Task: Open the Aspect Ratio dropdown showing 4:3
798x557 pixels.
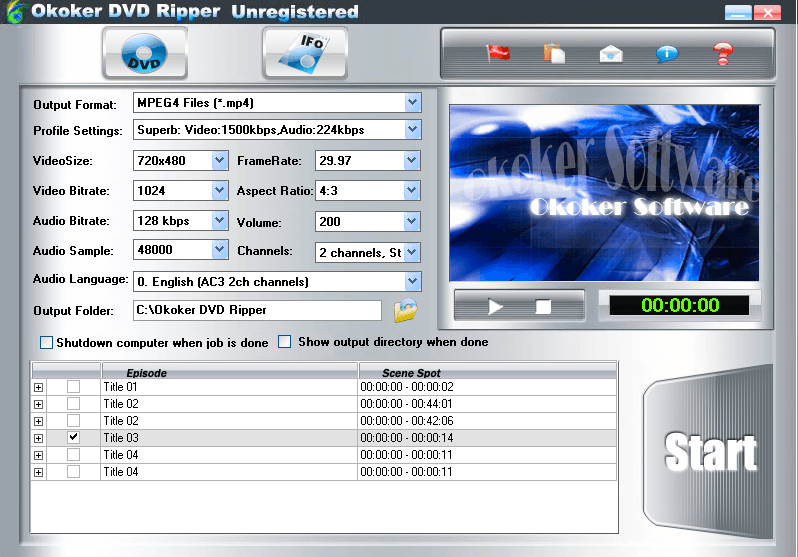Action: click(412, 190)
